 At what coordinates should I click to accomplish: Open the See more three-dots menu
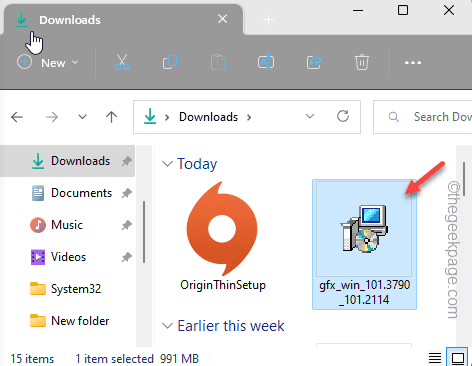[x=413, y=63]
